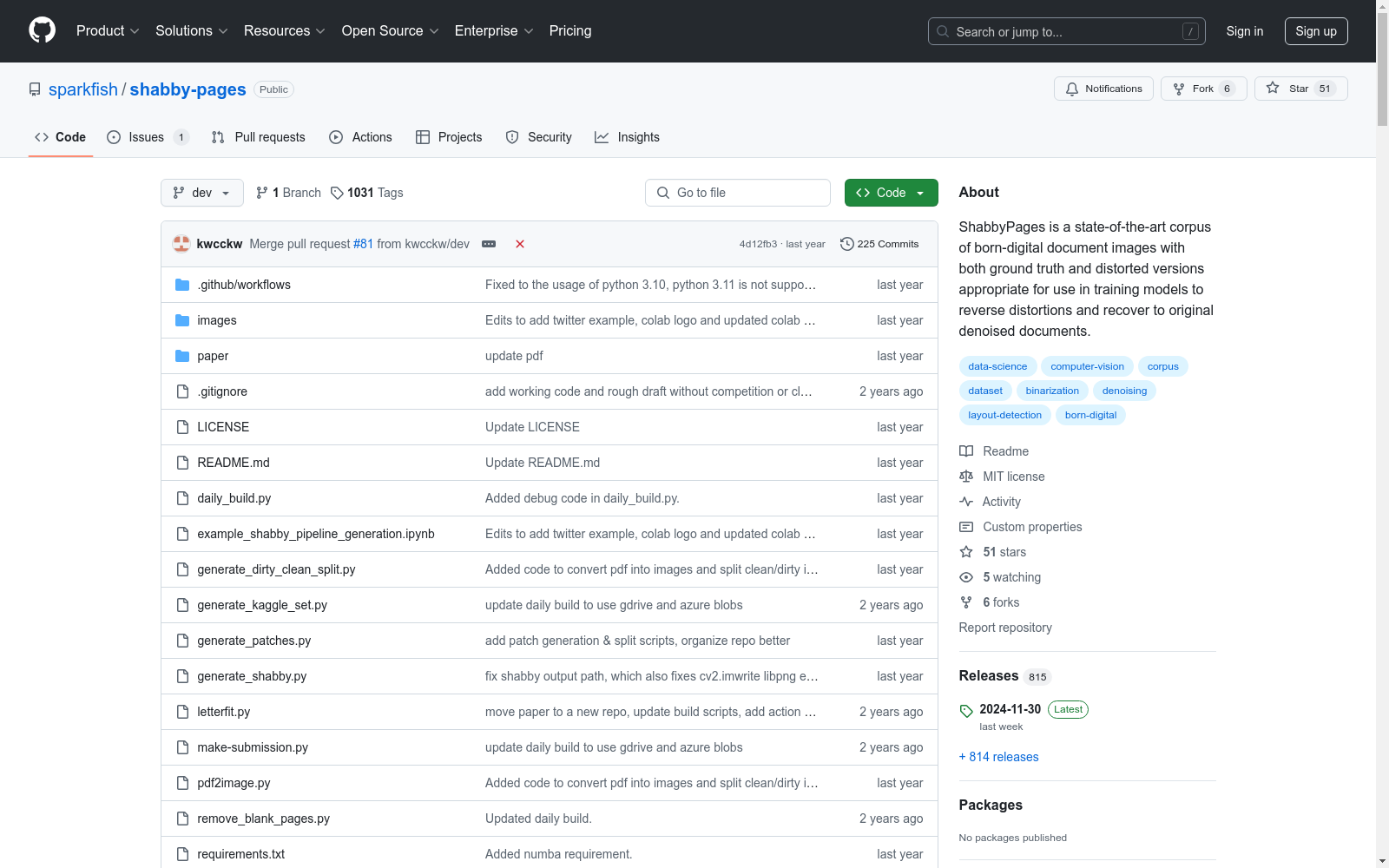This screenshot has height=868, width=1389.
Task: Focus the Search or jump to field
Action: coord(1067,31)
